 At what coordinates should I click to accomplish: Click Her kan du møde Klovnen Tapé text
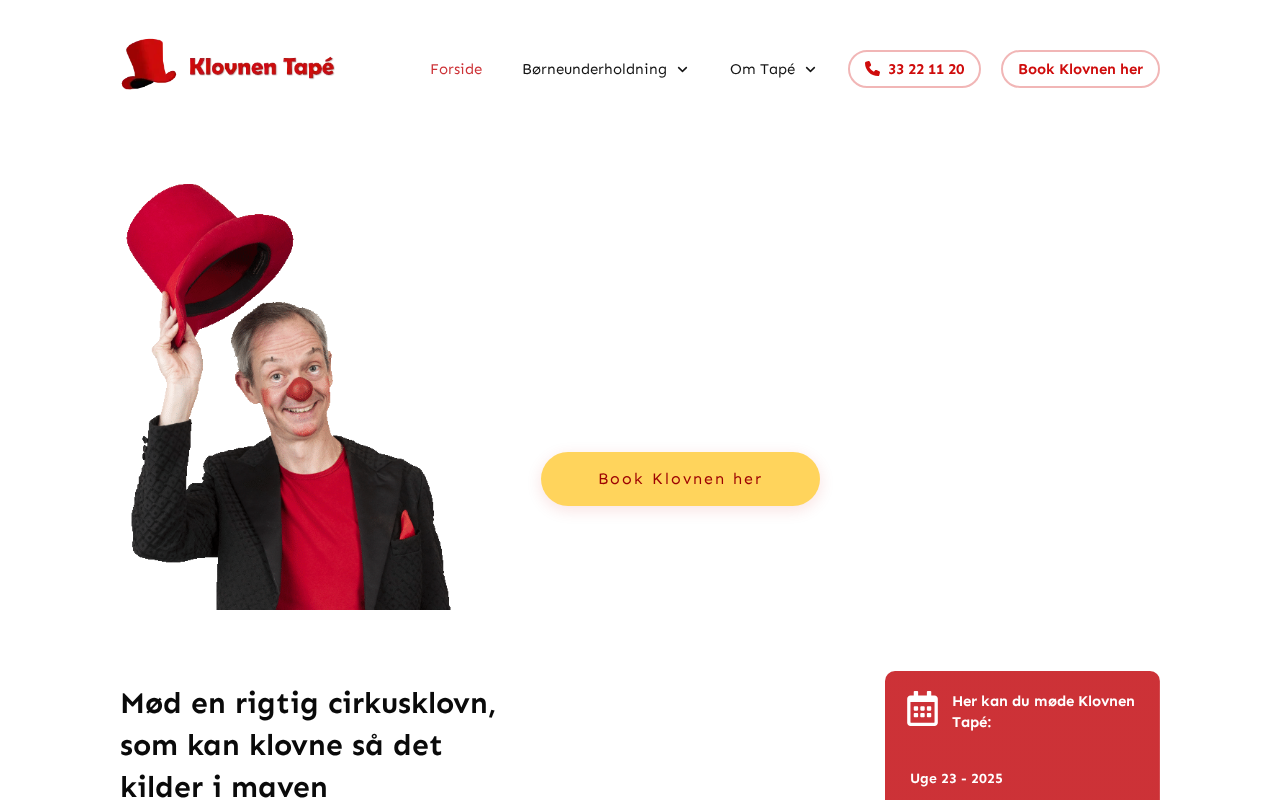pyautogui.click(x=1043, y=711)
